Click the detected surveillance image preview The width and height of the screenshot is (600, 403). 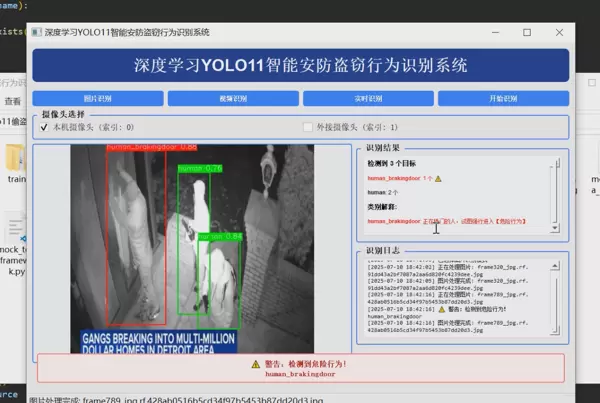point(193,250)
